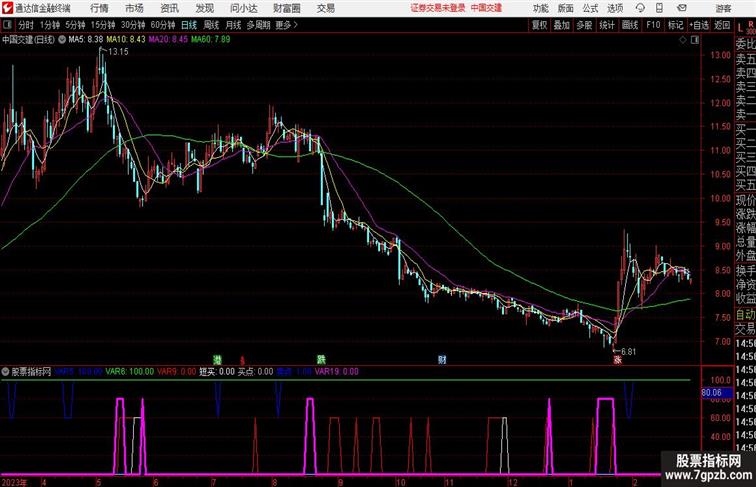Screen dimensions: 756x487
Task: Click the 画线 drawing button
Action: point(630,25)
